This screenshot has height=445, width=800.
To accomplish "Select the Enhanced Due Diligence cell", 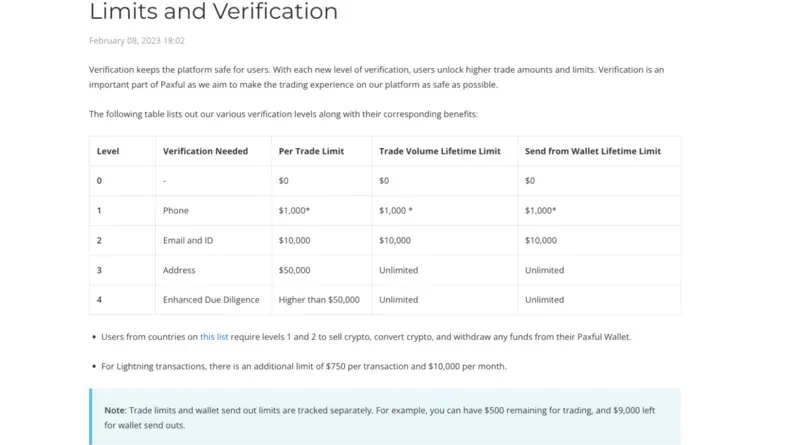I will pyautogui.click(x=213, y=300).
